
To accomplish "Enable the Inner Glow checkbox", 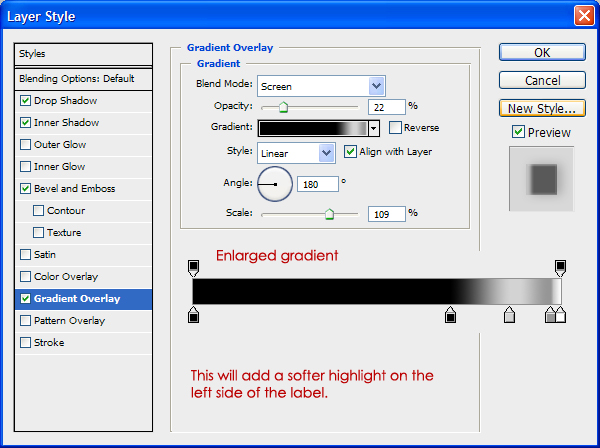I will (25, 167).
